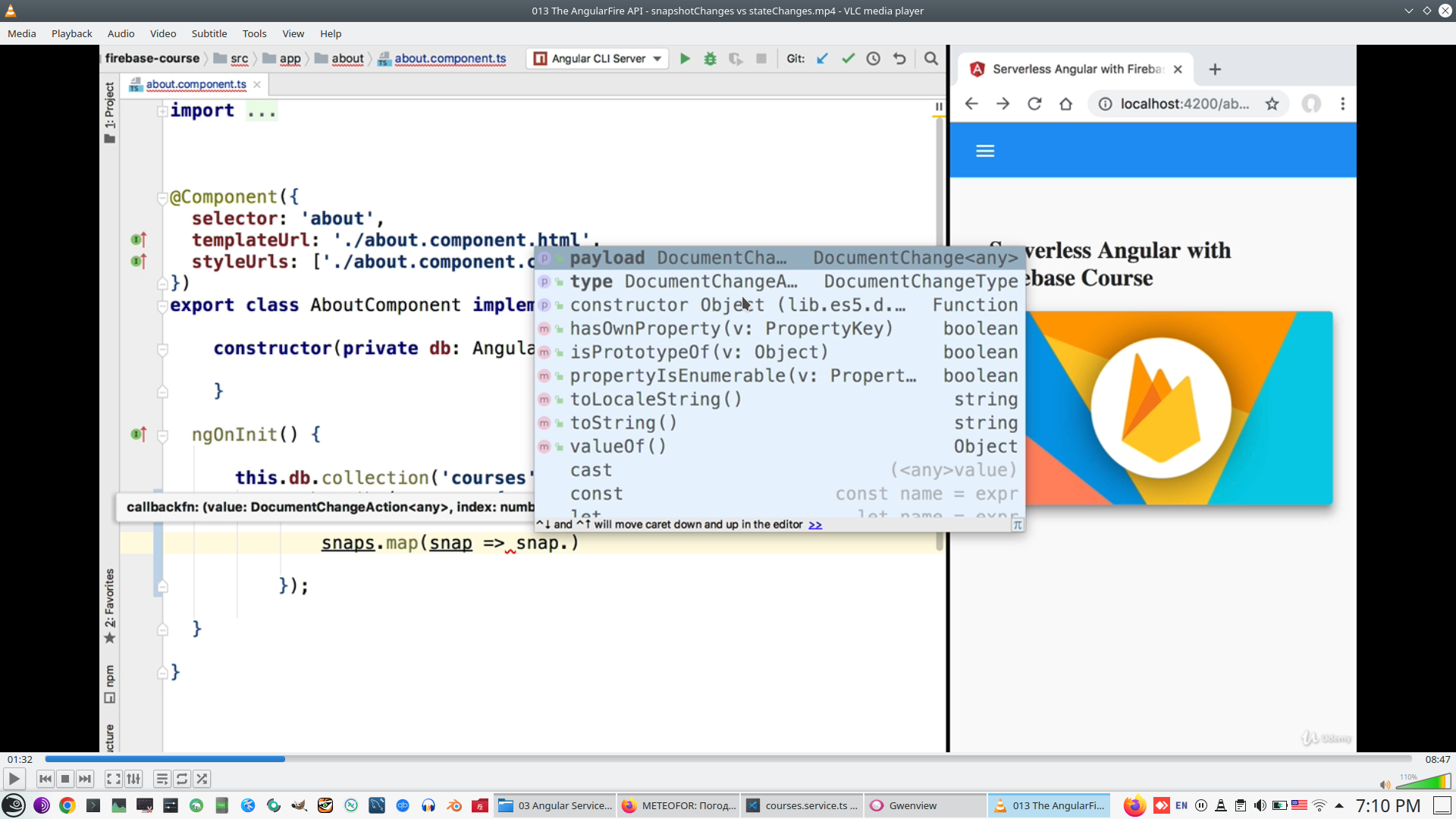Toggle random shuffle playback

click(x=202, y=779)
